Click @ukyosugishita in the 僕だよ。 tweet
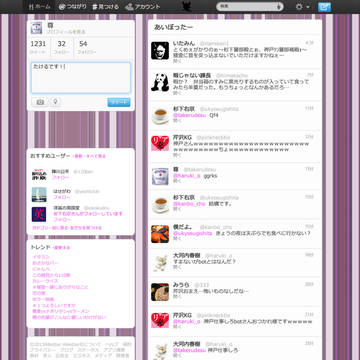 click(x=192, y=233)
